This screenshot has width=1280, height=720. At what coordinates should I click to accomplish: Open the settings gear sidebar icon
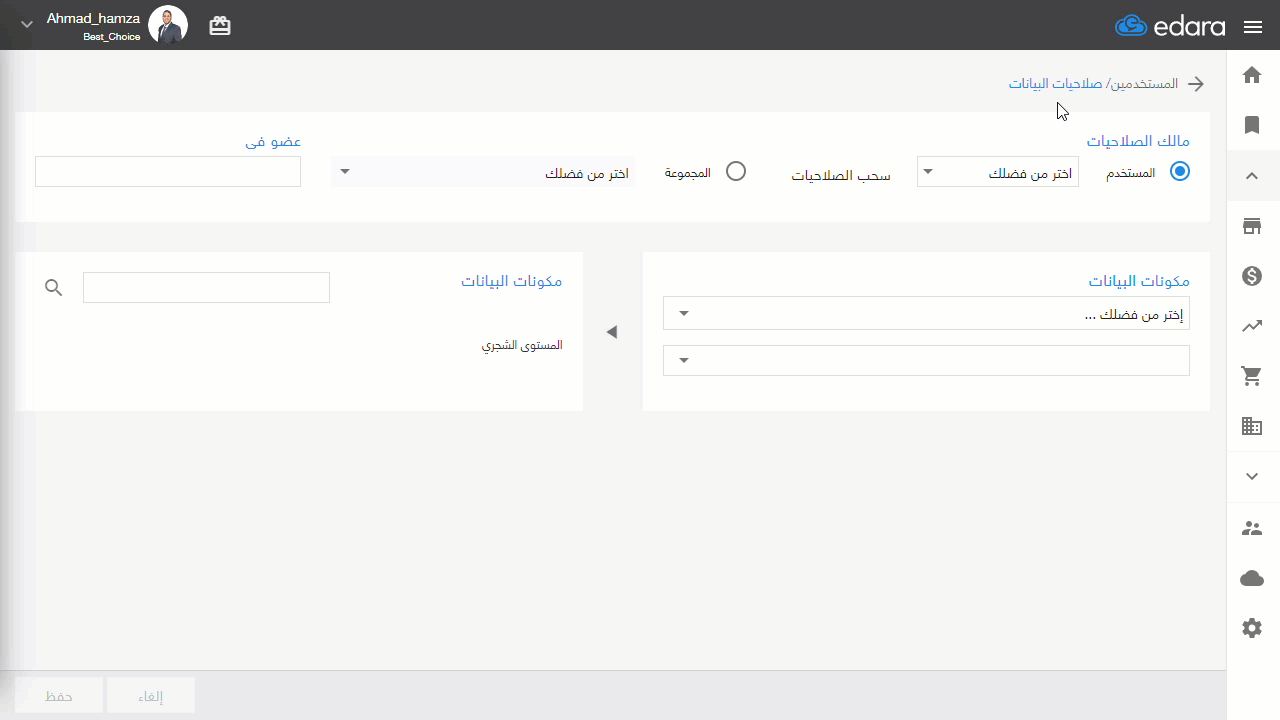coord(1252,628)
